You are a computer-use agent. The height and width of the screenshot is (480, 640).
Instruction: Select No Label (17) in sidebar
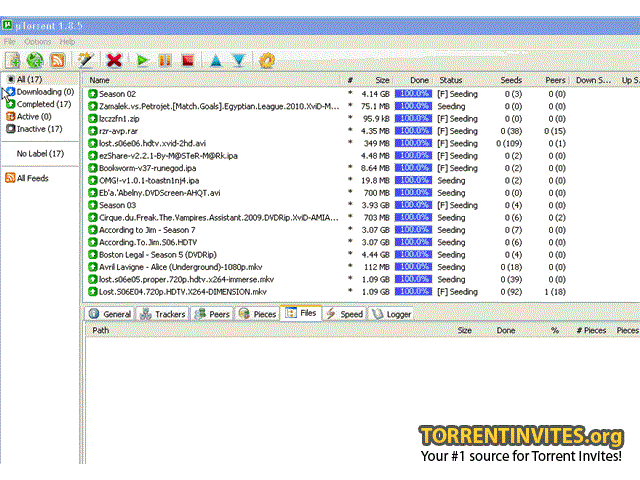click(40, 153)
